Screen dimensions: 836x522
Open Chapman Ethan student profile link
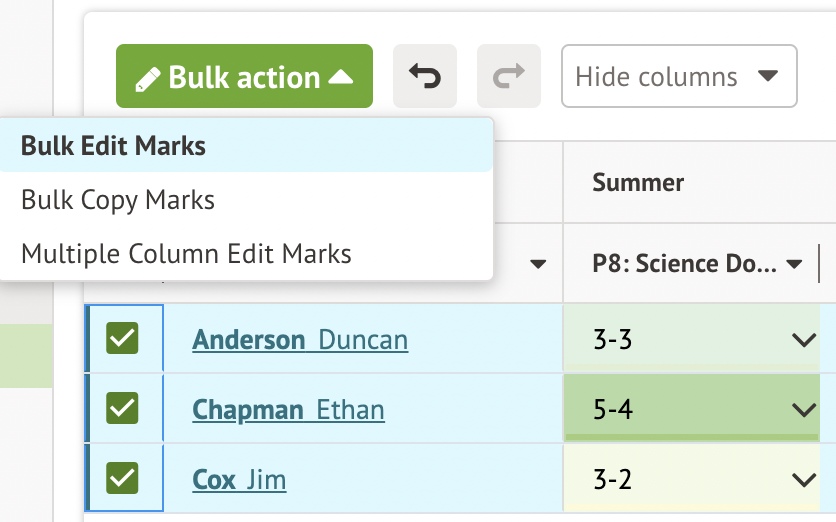point(288,410)
